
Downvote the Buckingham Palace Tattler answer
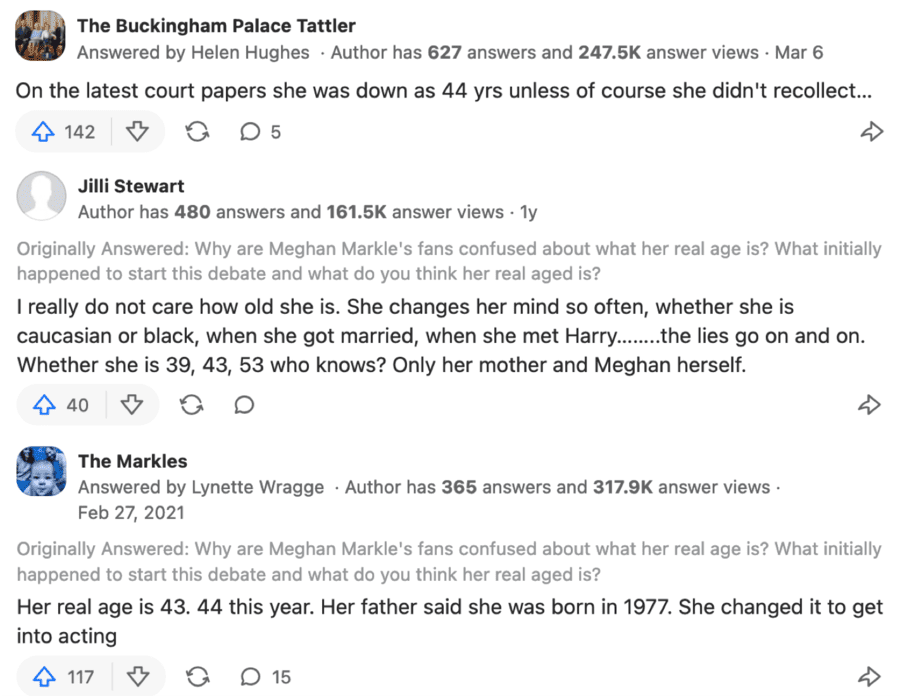pyautogui.click(x=138, y=132)
